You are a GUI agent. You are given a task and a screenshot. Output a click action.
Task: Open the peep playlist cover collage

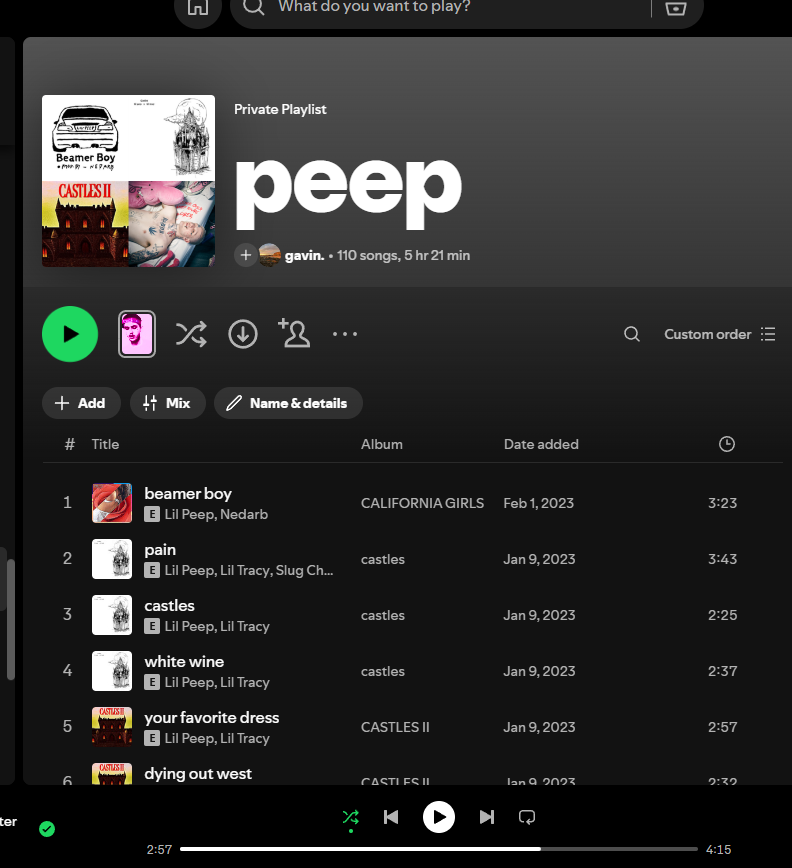click(x=128, y=181)
